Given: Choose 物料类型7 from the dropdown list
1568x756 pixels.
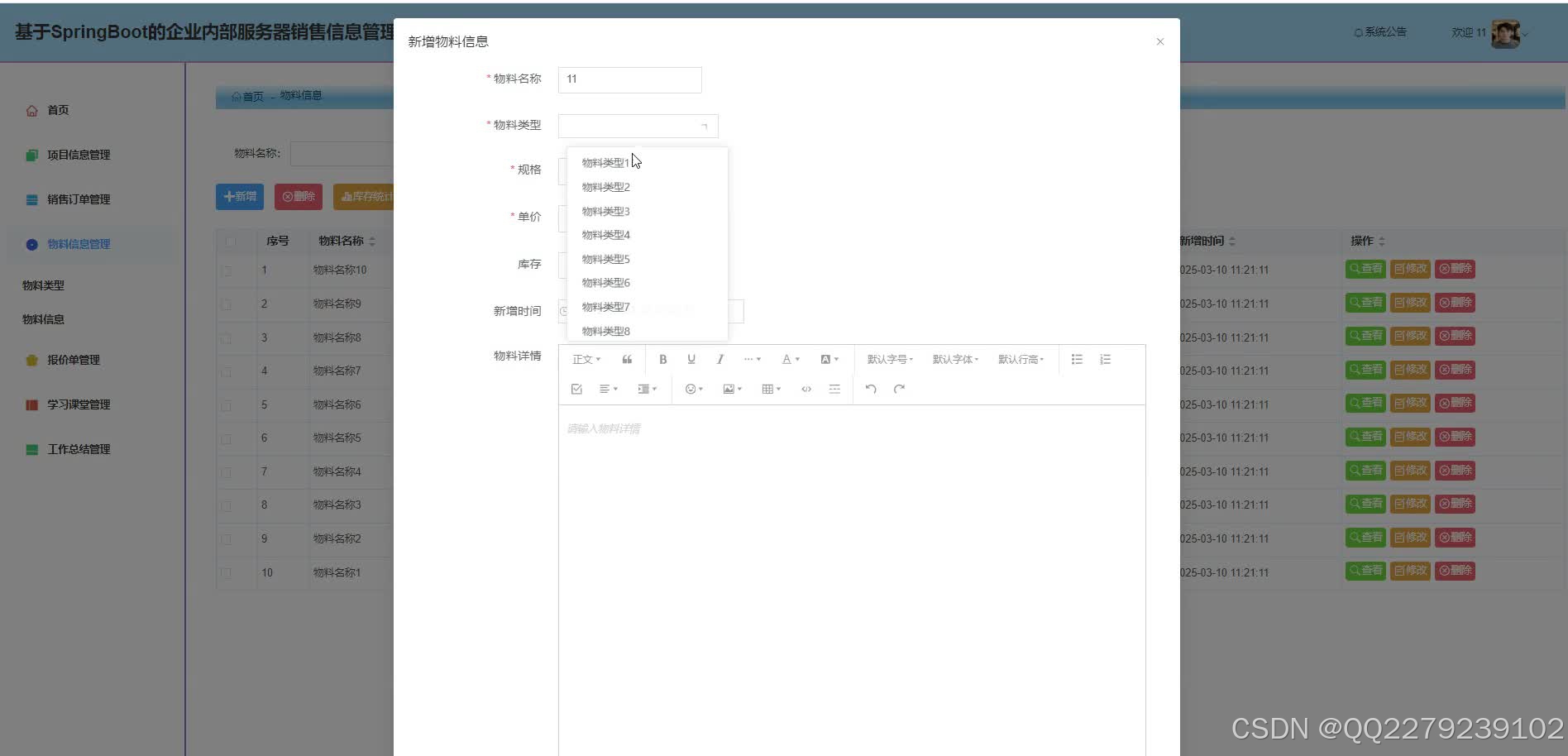Looking at the screenshot, I should [x=648, y=307].
